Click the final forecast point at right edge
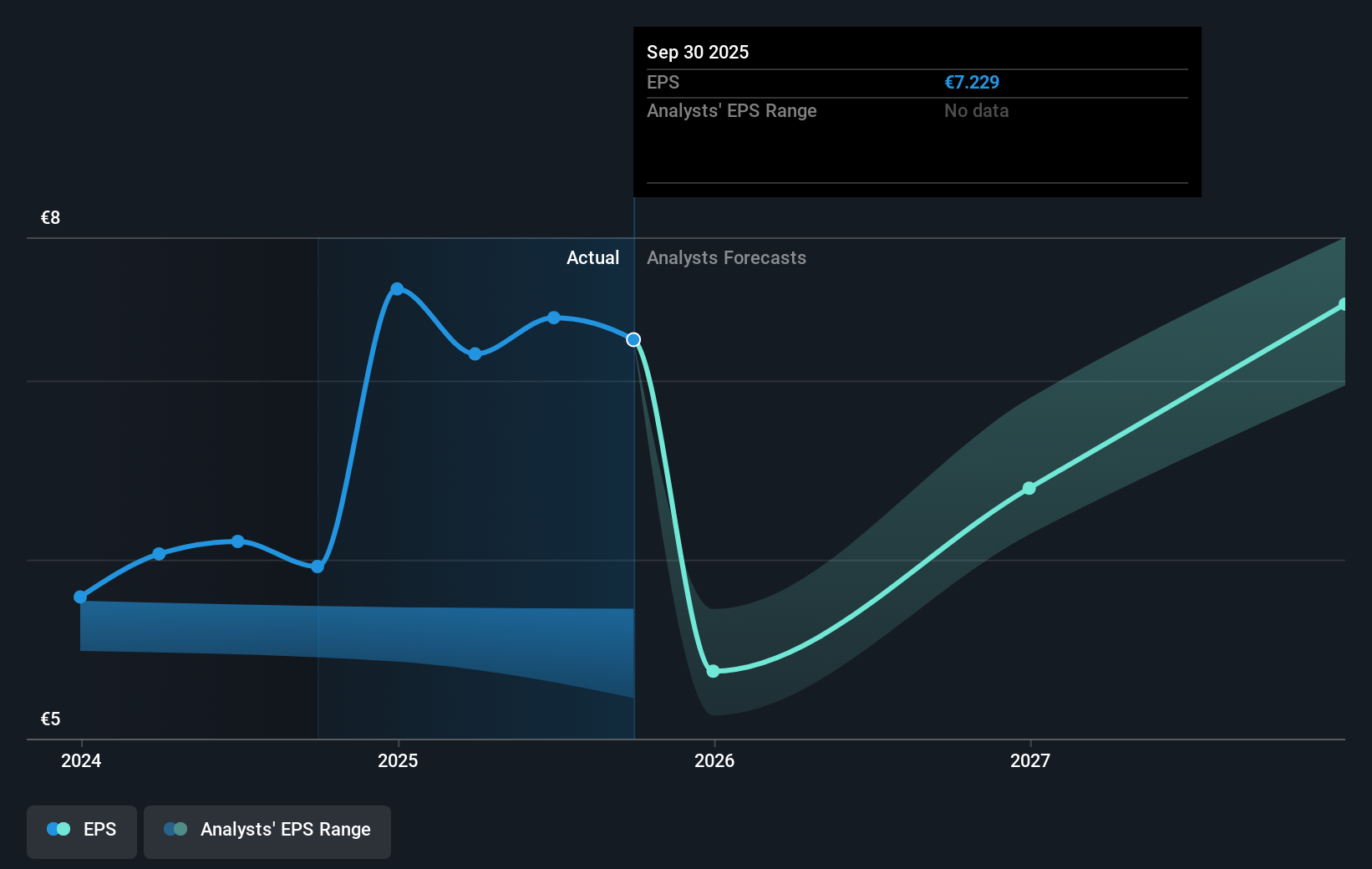Screen dimensions: 1372x869 pos(1343,305)
